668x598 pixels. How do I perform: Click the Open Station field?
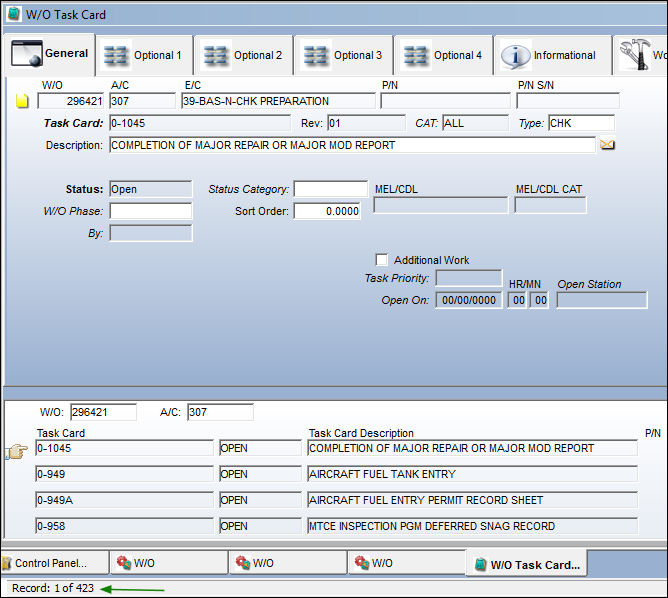[x=602, y=300]
